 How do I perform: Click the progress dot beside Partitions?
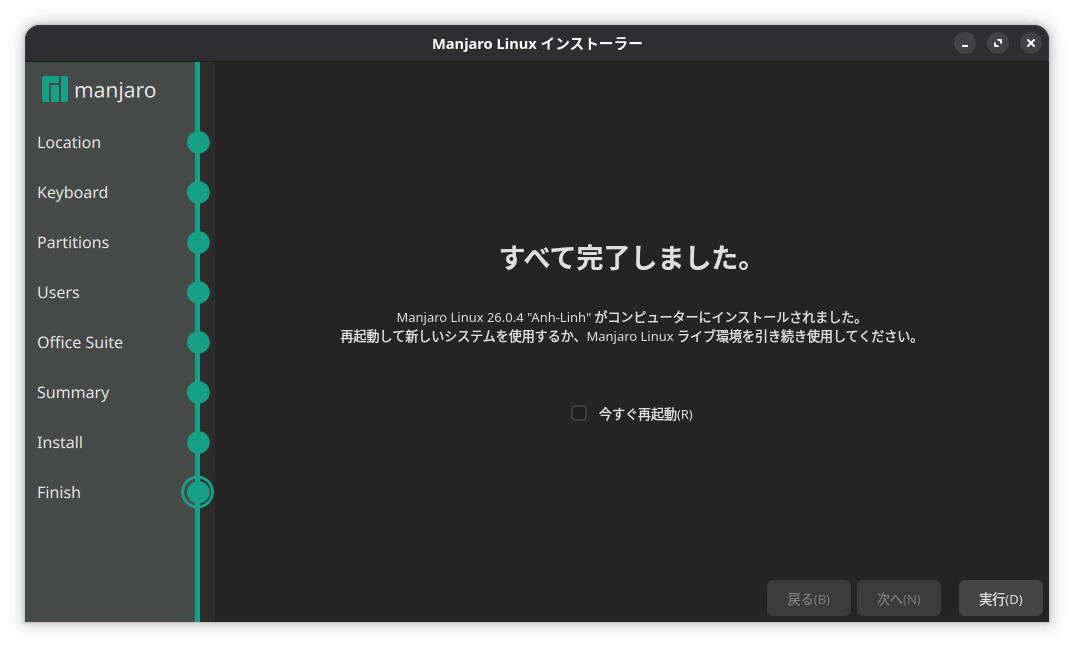click(x=198, y=242)
